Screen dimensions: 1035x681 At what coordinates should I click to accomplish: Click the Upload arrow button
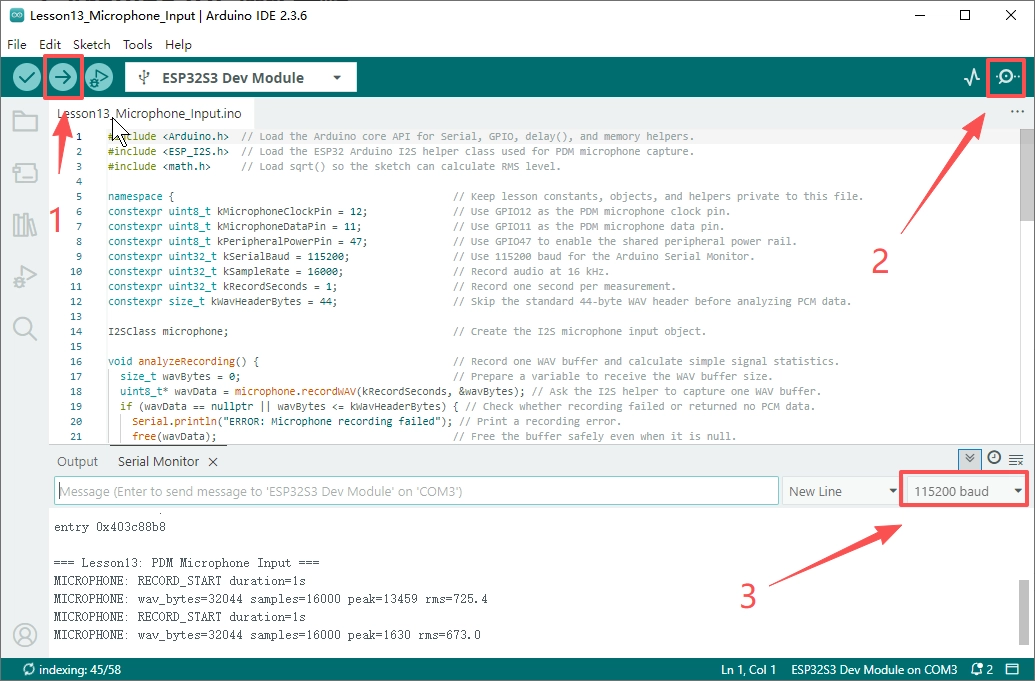point(63,78)
